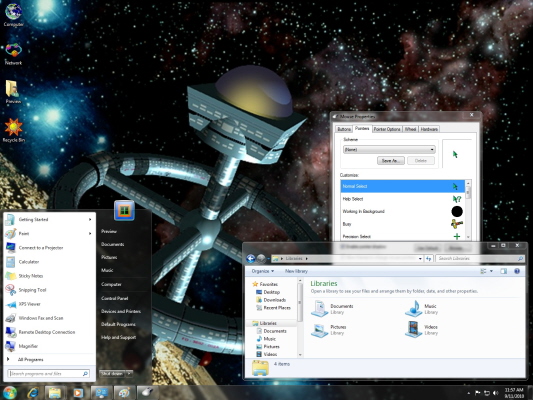Switch to the Pointer Options tab
533x400 pixels.
pyautogui.click(x=387, y=129)
